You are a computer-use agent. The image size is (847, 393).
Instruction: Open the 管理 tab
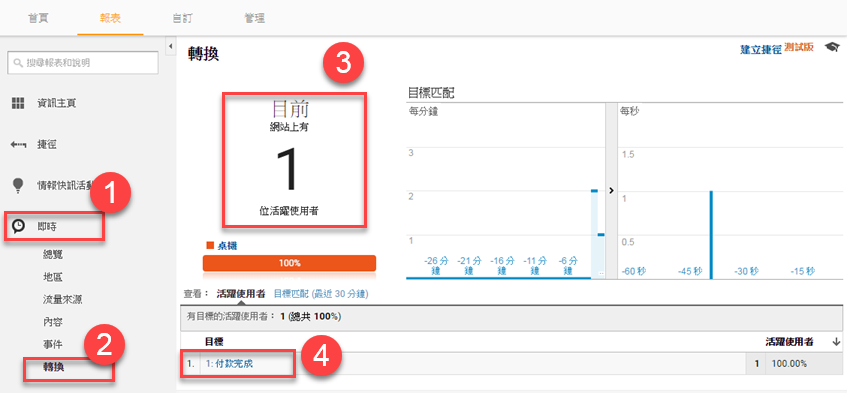[x=254, y=18]
